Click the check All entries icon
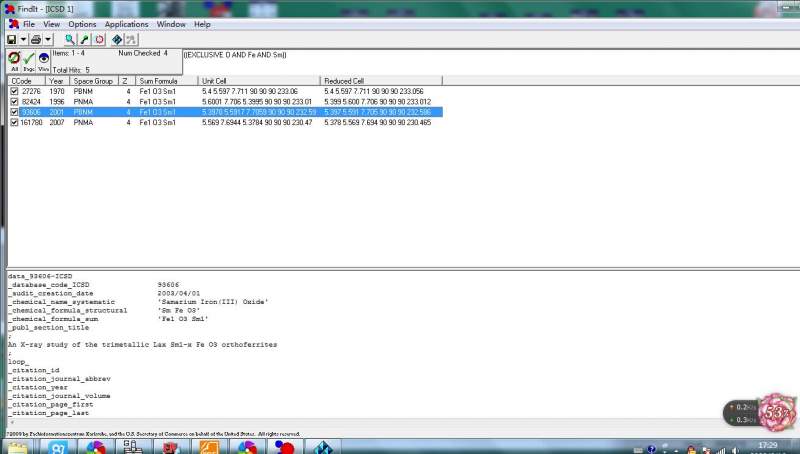The image size is (800, 454). [14, 61]
